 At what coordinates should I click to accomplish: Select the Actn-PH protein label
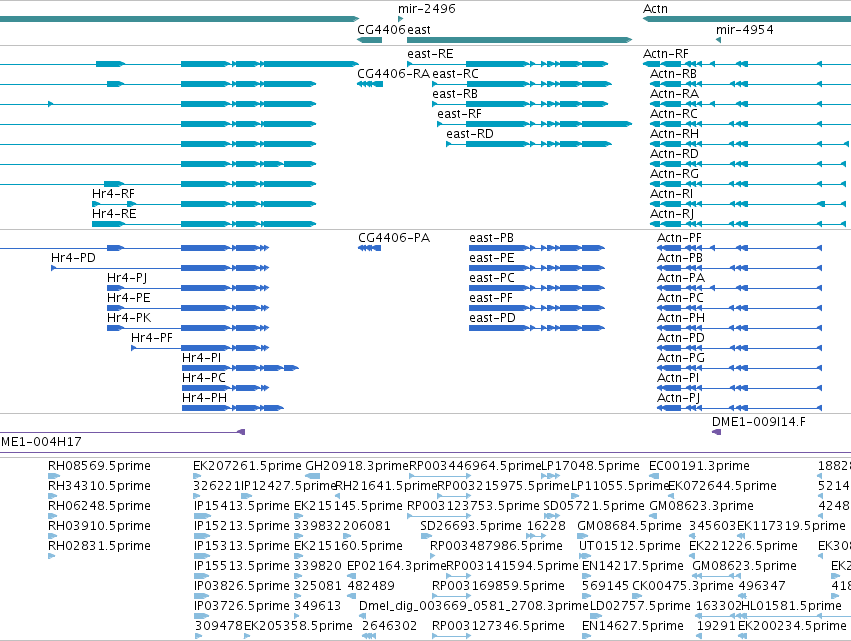pos(681,319)
